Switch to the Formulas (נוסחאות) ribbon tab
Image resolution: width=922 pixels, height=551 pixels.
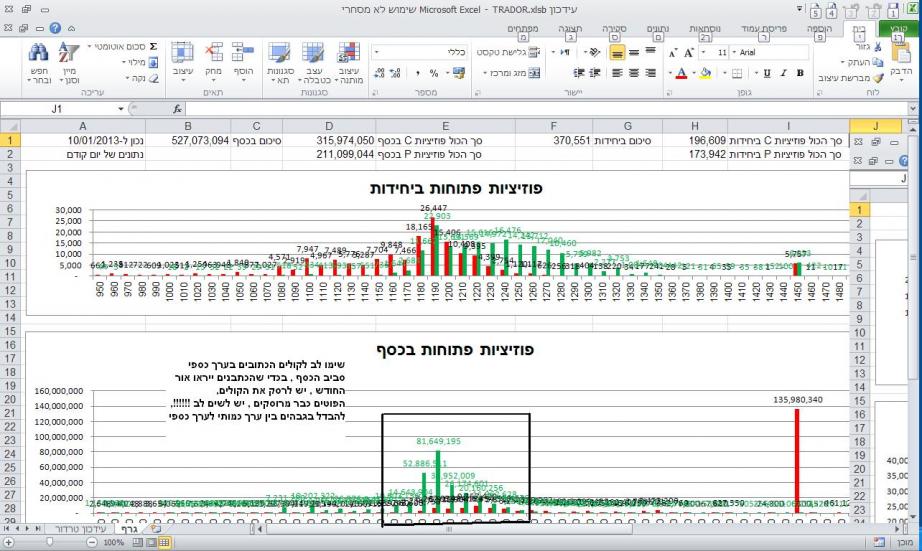[x=708, y=28]
